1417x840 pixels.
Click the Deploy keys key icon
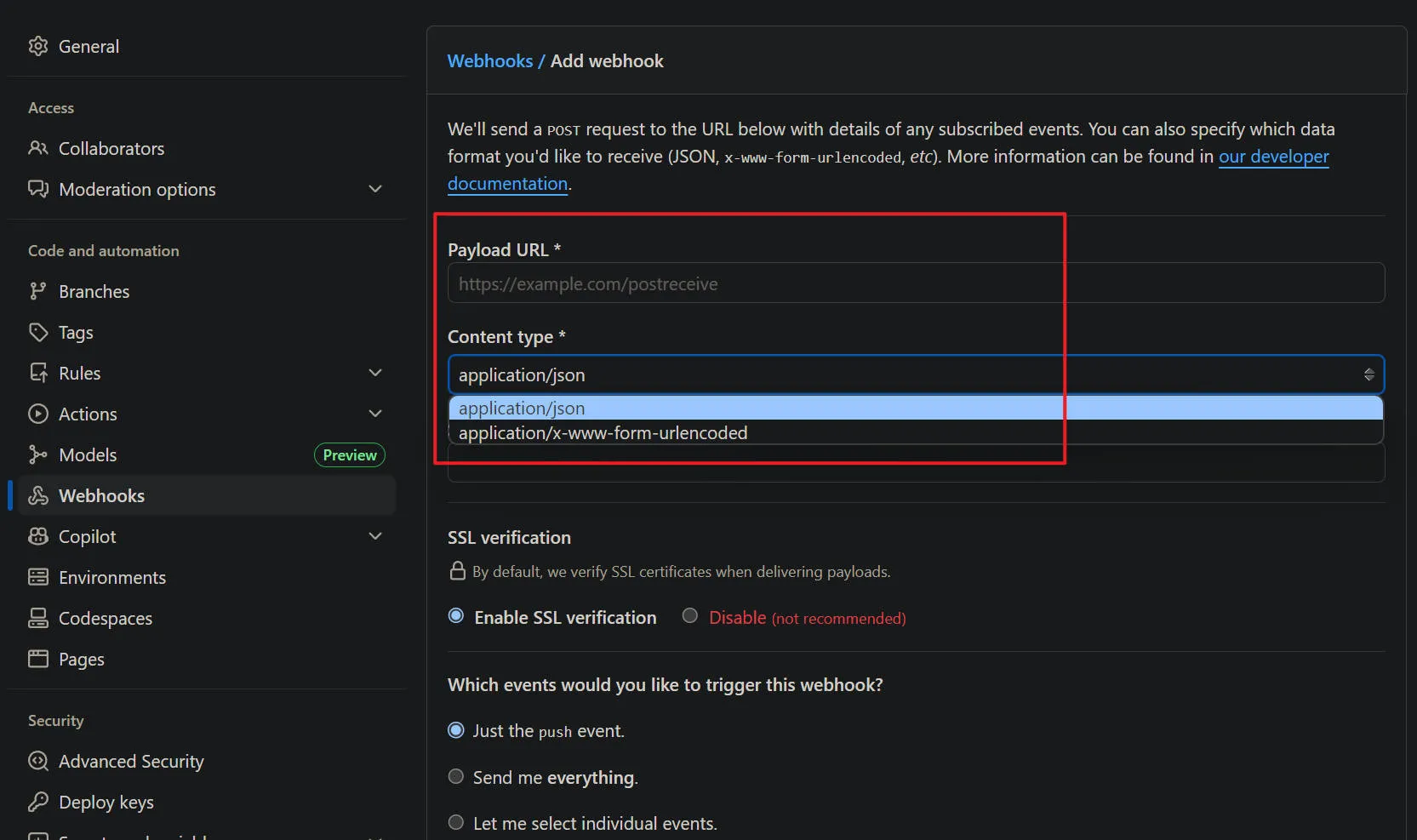pos(38,802)
